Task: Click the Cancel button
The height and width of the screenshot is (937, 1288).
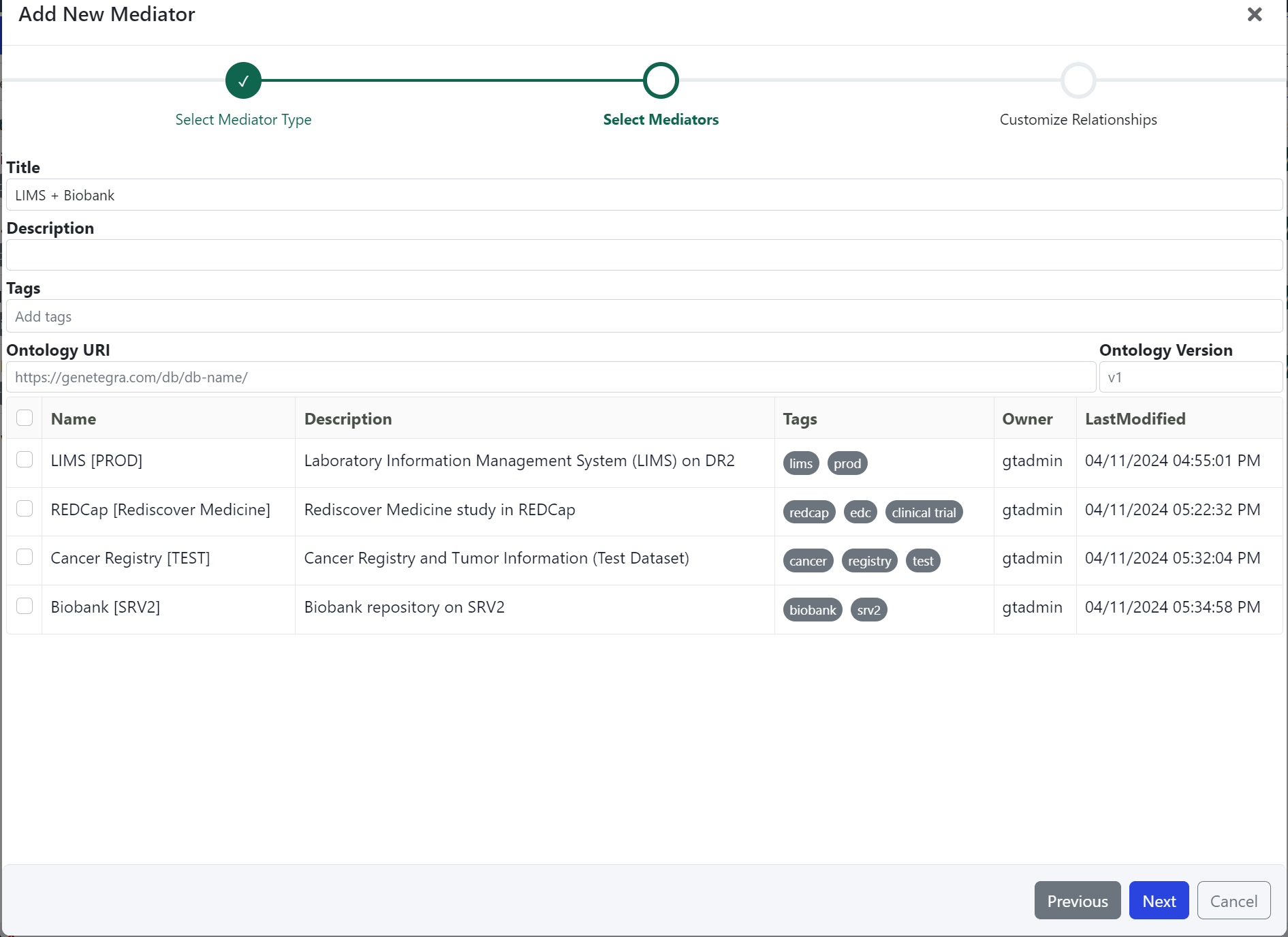Action: (1233, 901)
